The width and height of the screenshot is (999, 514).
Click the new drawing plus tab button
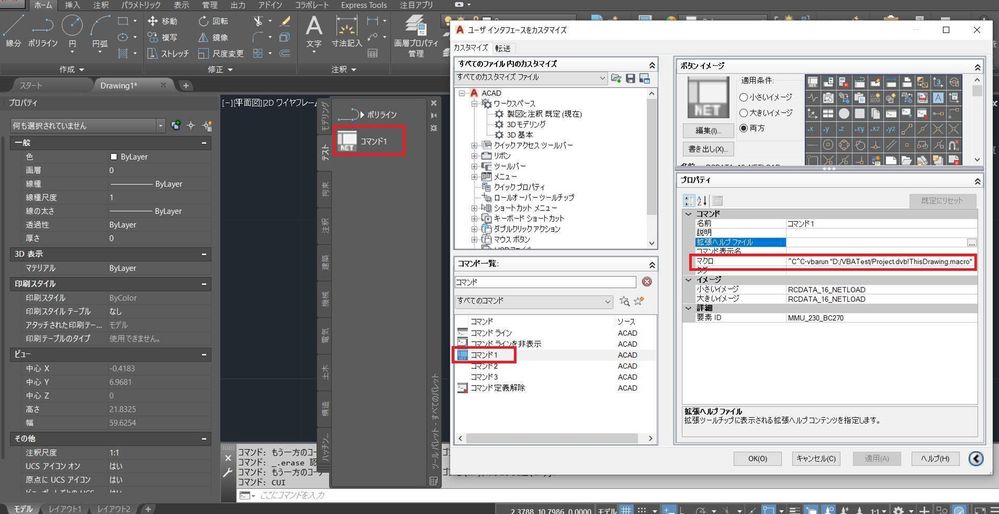pyautogui.click(x=185, y=85)
